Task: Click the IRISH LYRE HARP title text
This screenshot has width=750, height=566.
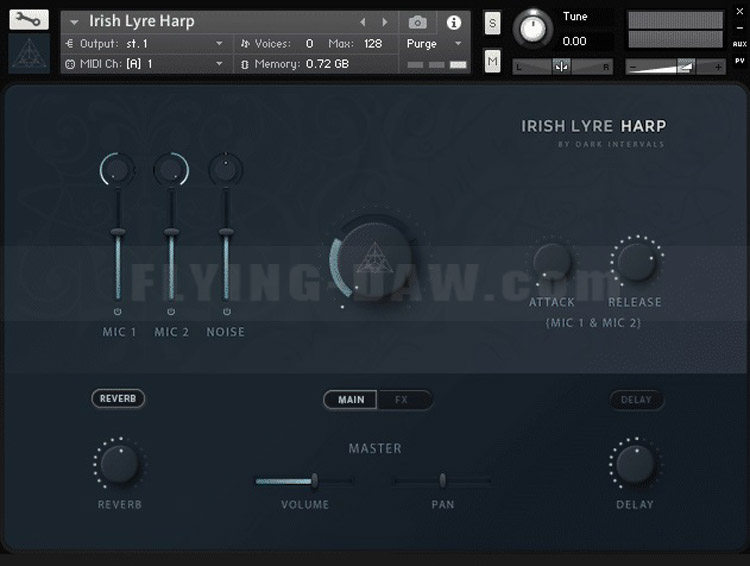Action: pyautogui.click(x=594, y=126)
